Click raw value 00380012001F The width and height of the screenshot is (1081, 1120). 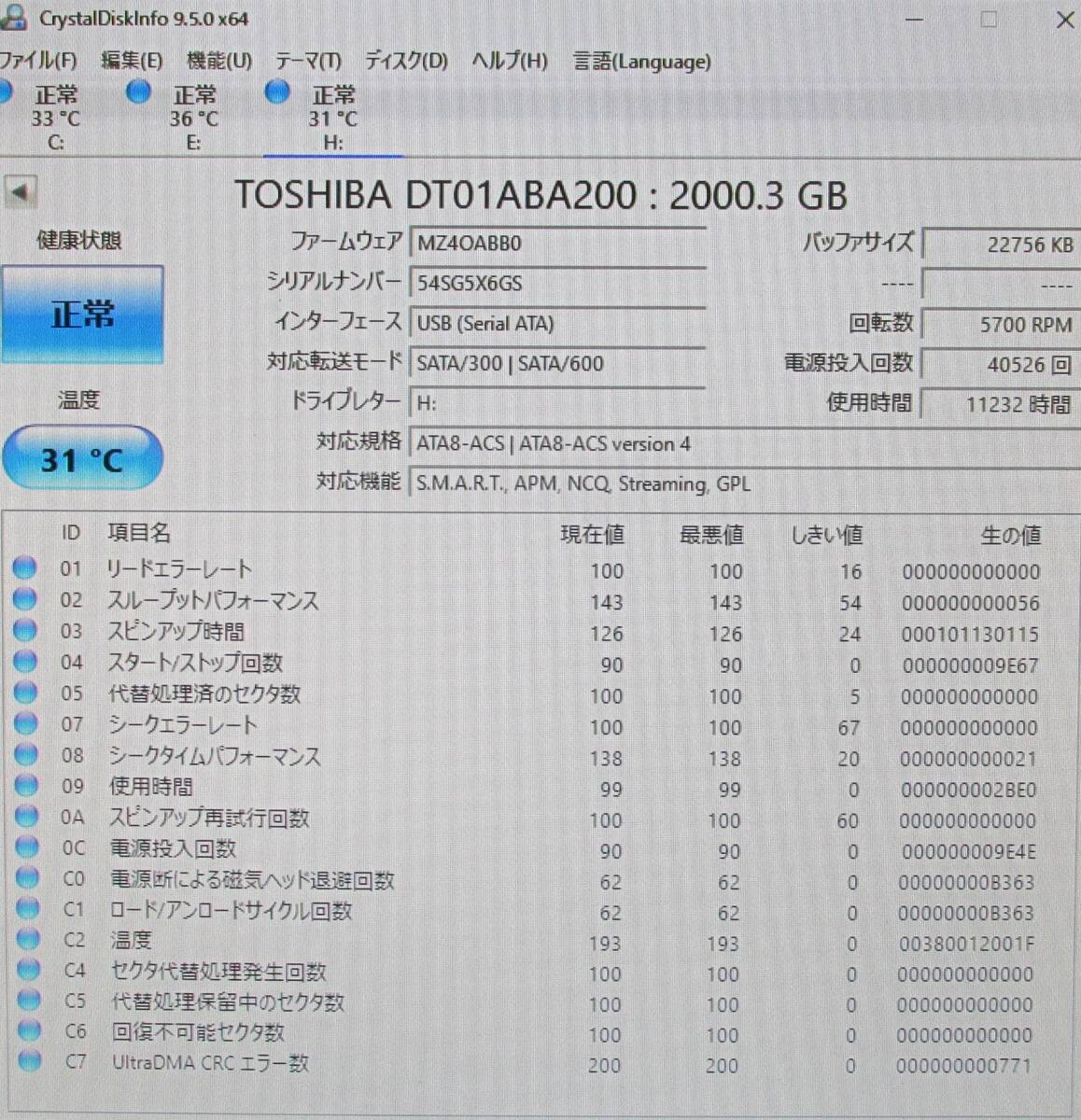tap(966, 944)
